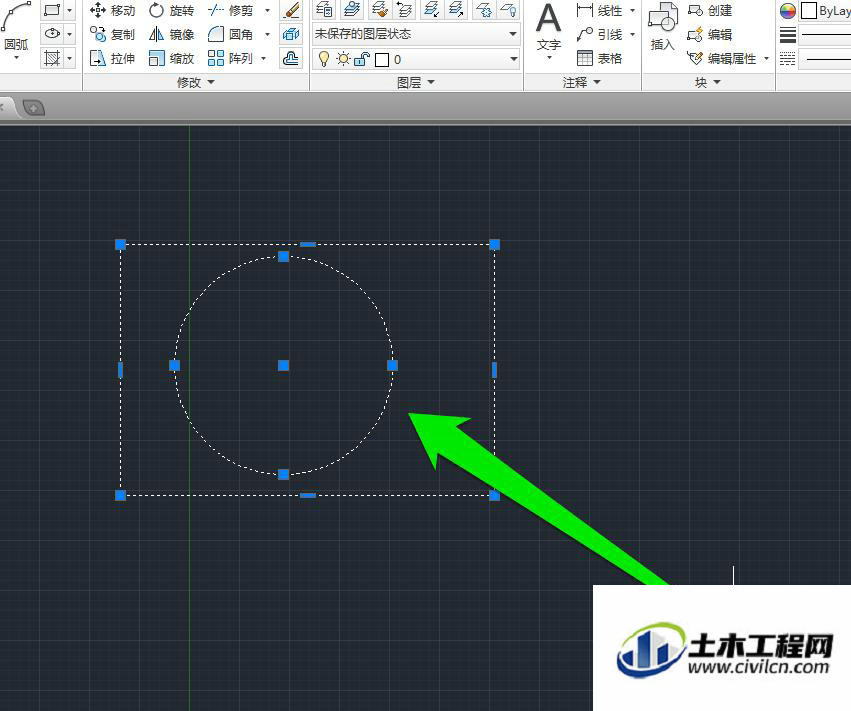Click the Layer Freeze icon
Screen dimensions: 851x711
(x=484, y=9)
